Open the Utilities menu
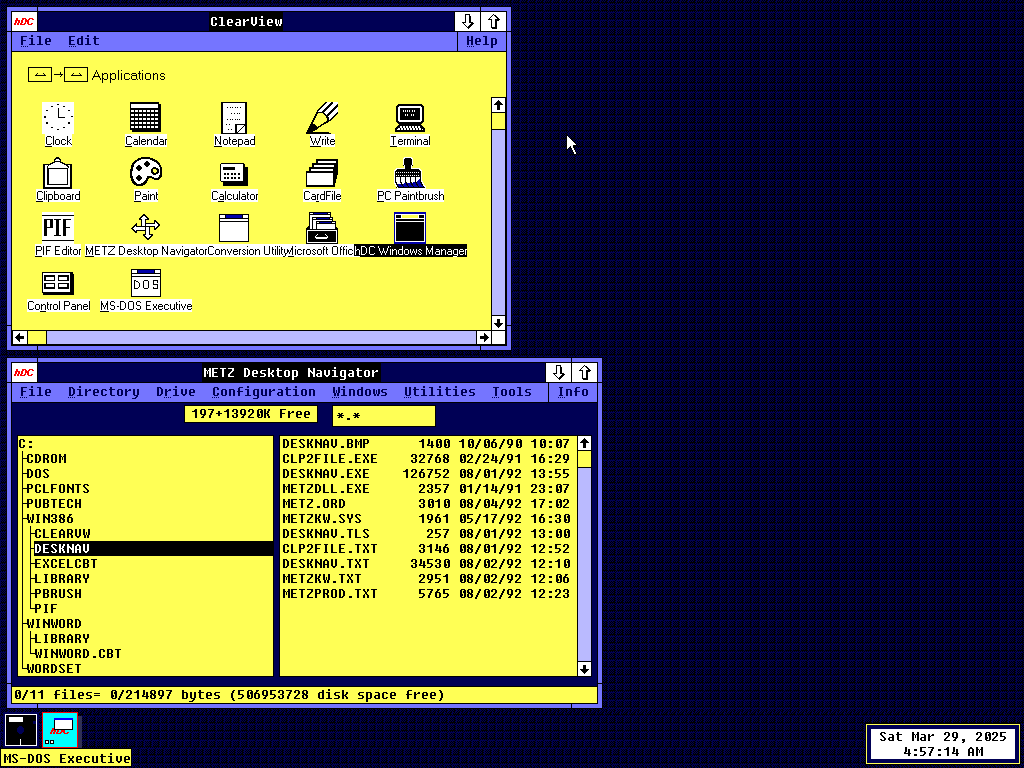 [440, 392]
